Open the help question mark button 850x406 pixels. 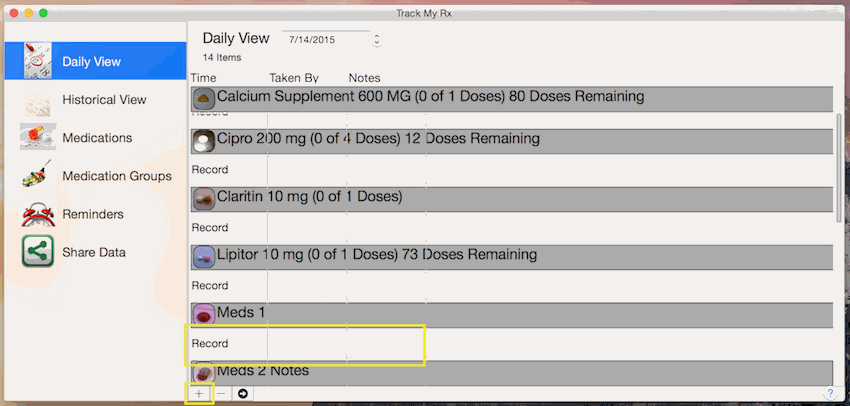click(829, 394)
